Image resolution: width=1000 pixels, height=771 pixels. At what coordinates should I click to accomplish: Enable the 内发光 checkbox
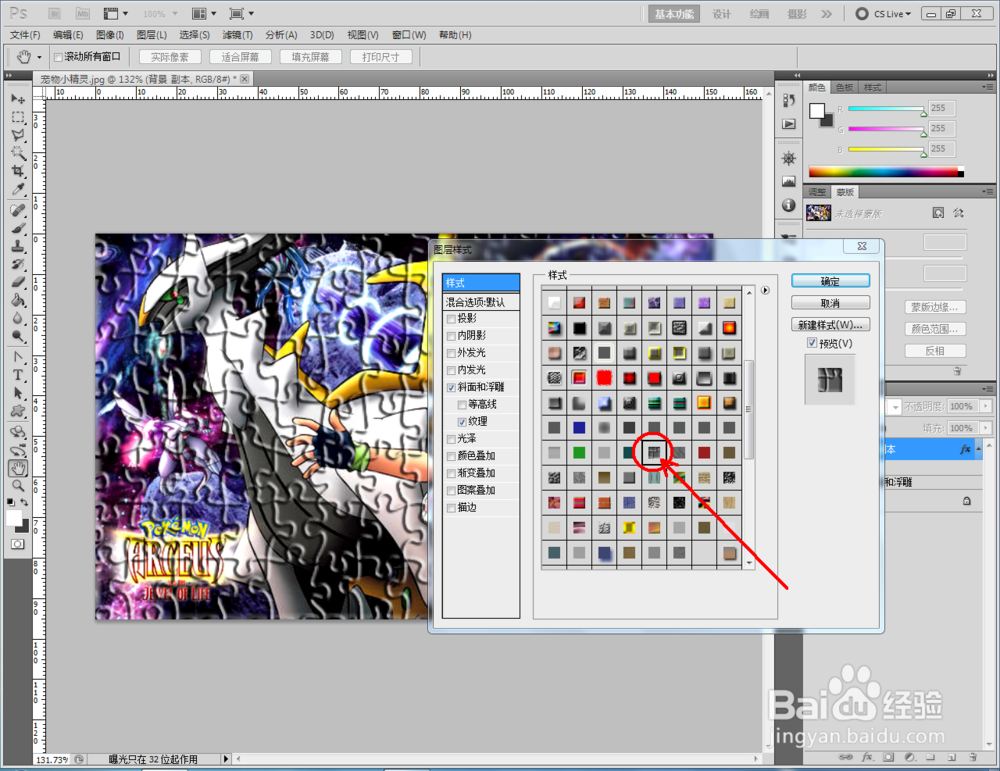[x=452, y=371]
